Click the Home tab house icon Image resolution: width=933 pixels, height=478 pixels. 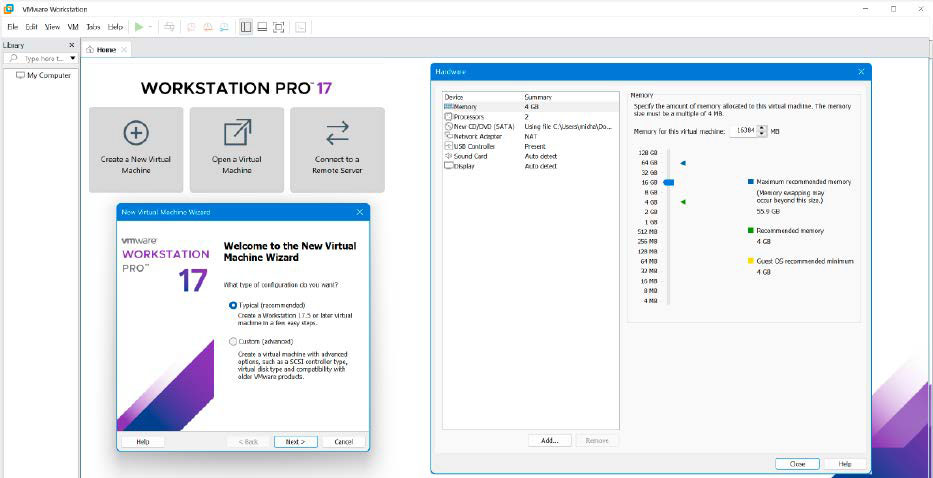click(x=90, y=50)
